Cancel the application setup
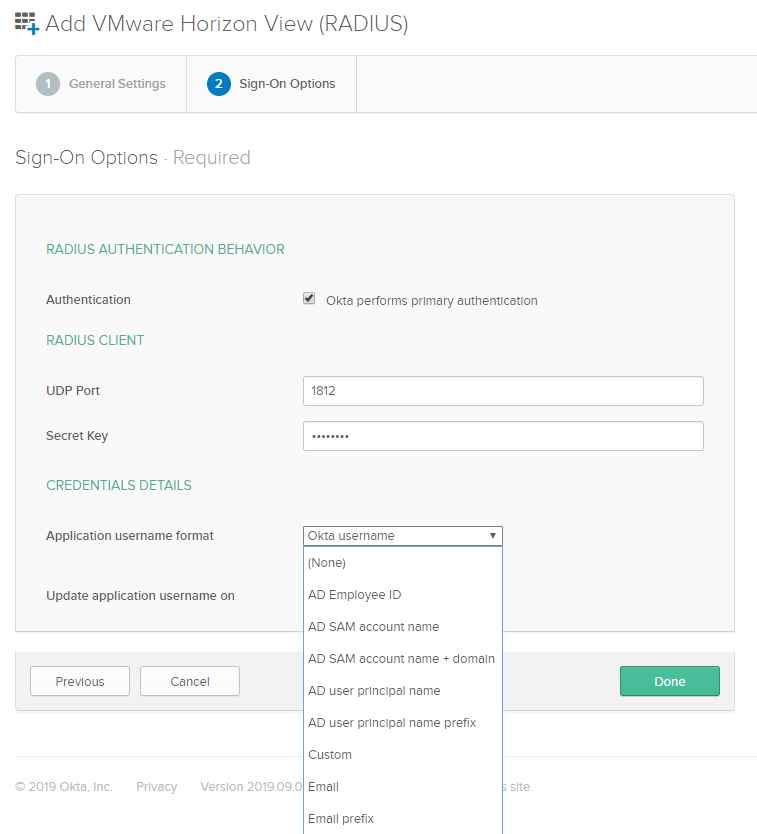Viewport: 757px width, 834px height. pos(190,681)
